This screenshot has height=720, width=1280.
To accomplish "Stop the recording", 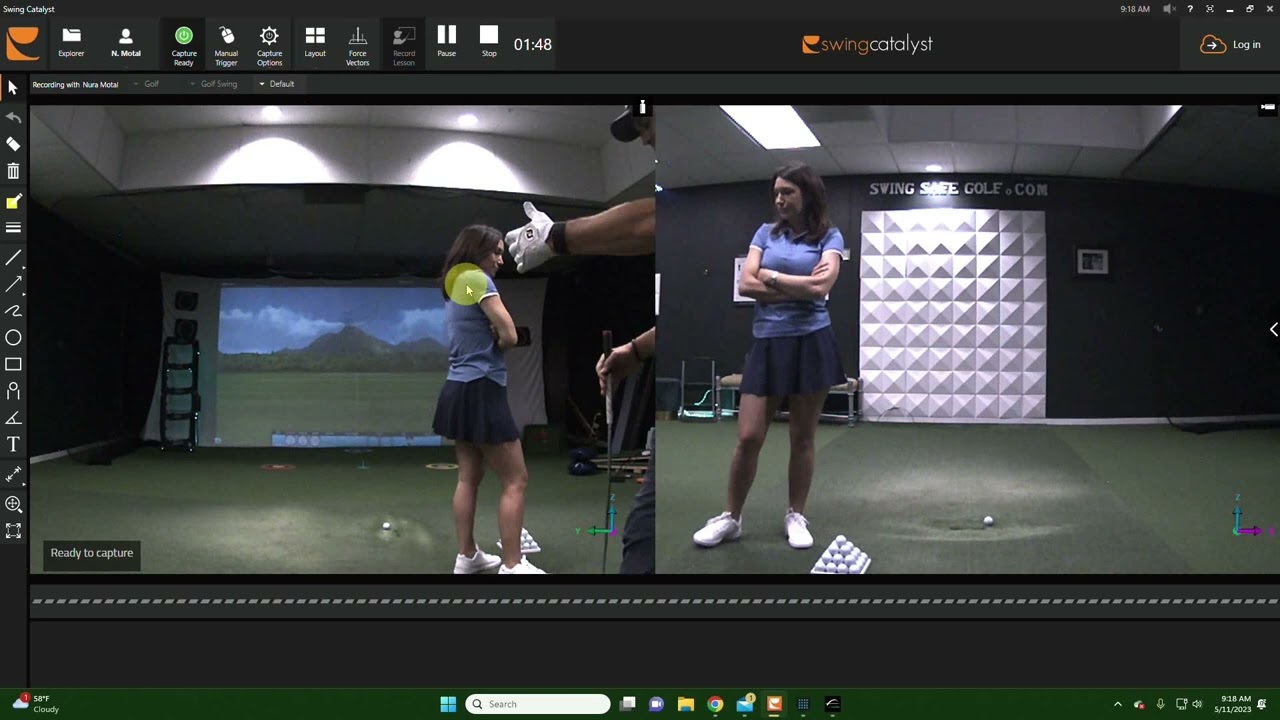I will 489,41.
